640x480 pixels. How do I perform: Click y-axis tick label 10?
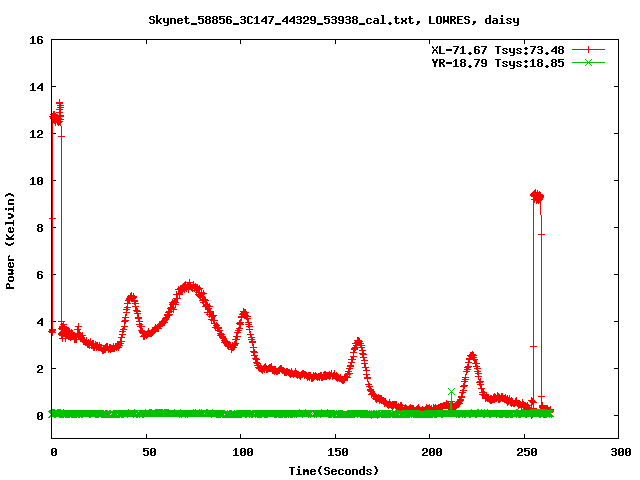[x=36, y=181]
